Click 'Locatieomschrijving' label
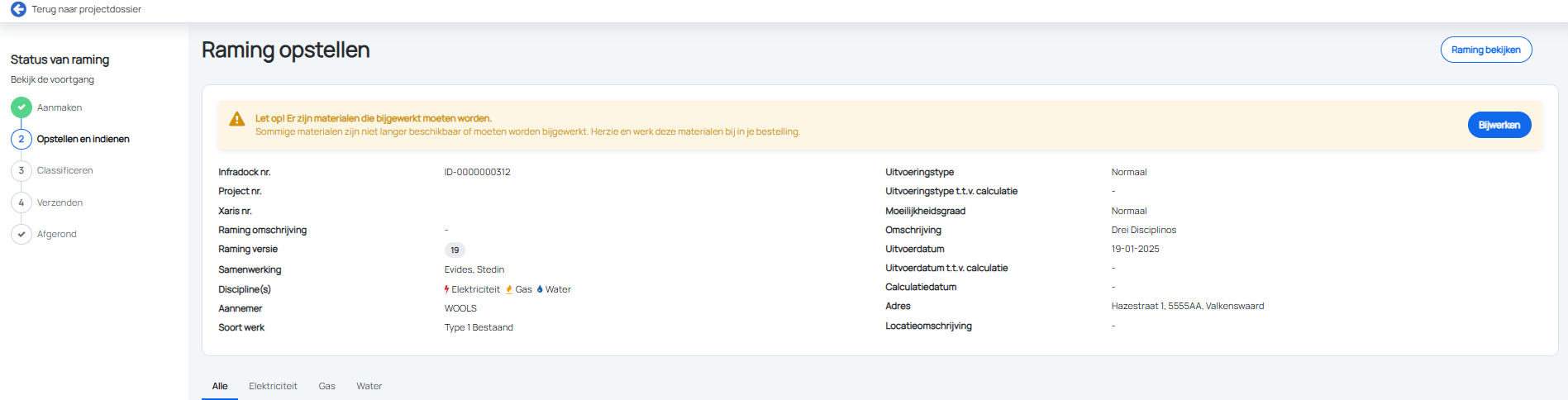This screenshot has height=400, width=1568. (x=928, y=326)
